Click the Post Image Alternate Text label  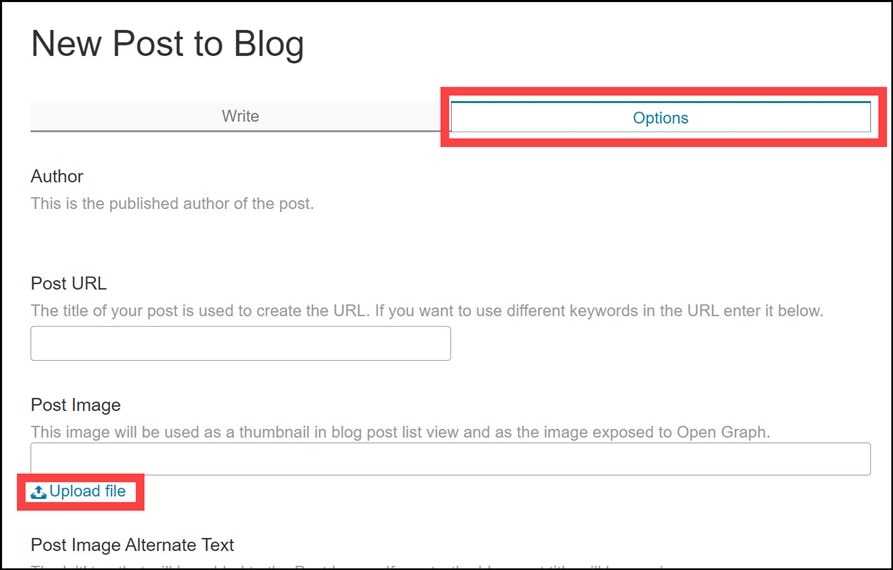pyautogui.click(x=133, y=545)
